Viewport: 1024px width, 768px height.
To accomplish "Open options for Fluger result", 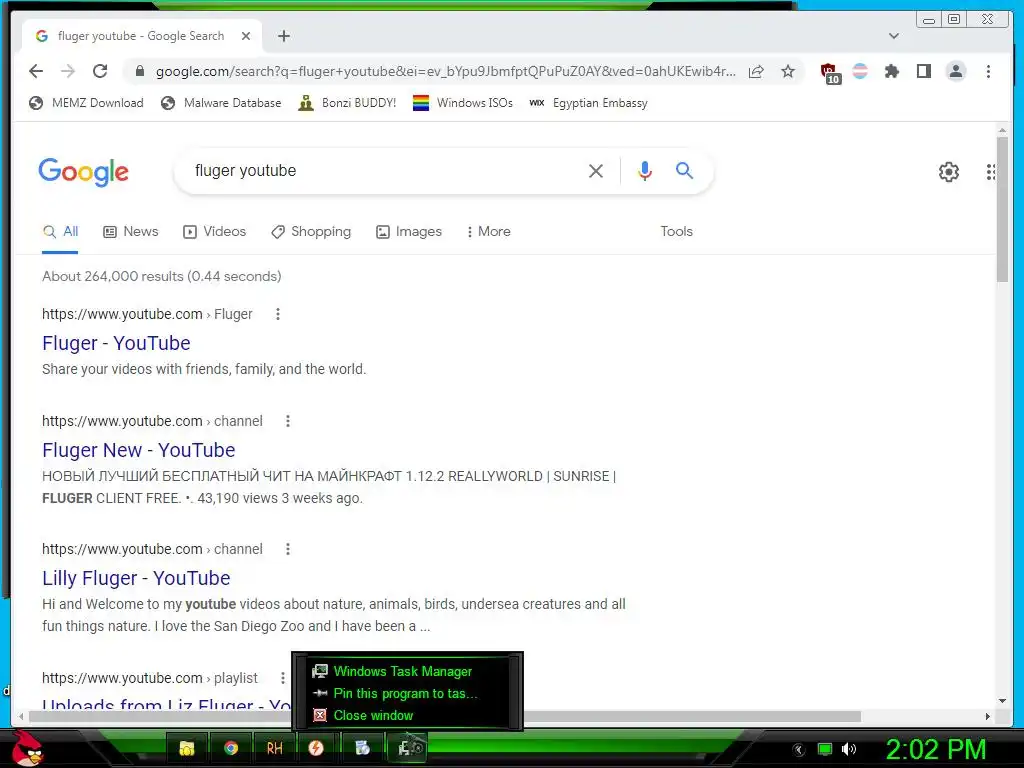I will point(278,314).
